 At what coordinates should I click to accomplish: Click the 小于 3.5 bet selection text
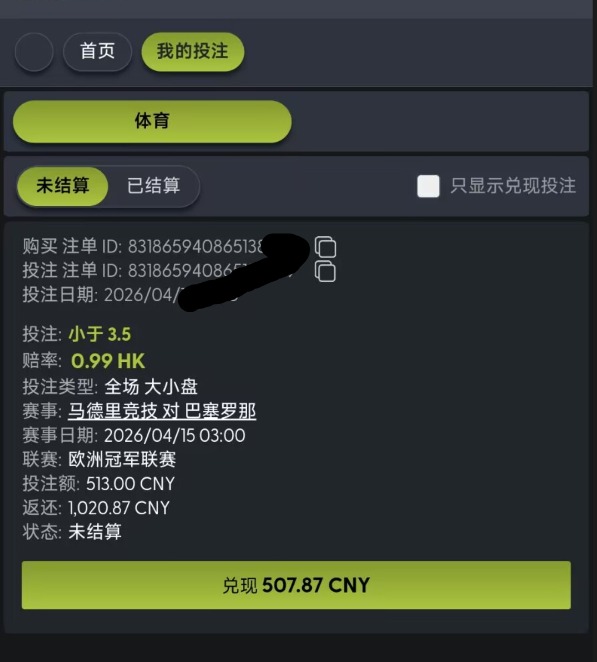[x=100, y=334]
